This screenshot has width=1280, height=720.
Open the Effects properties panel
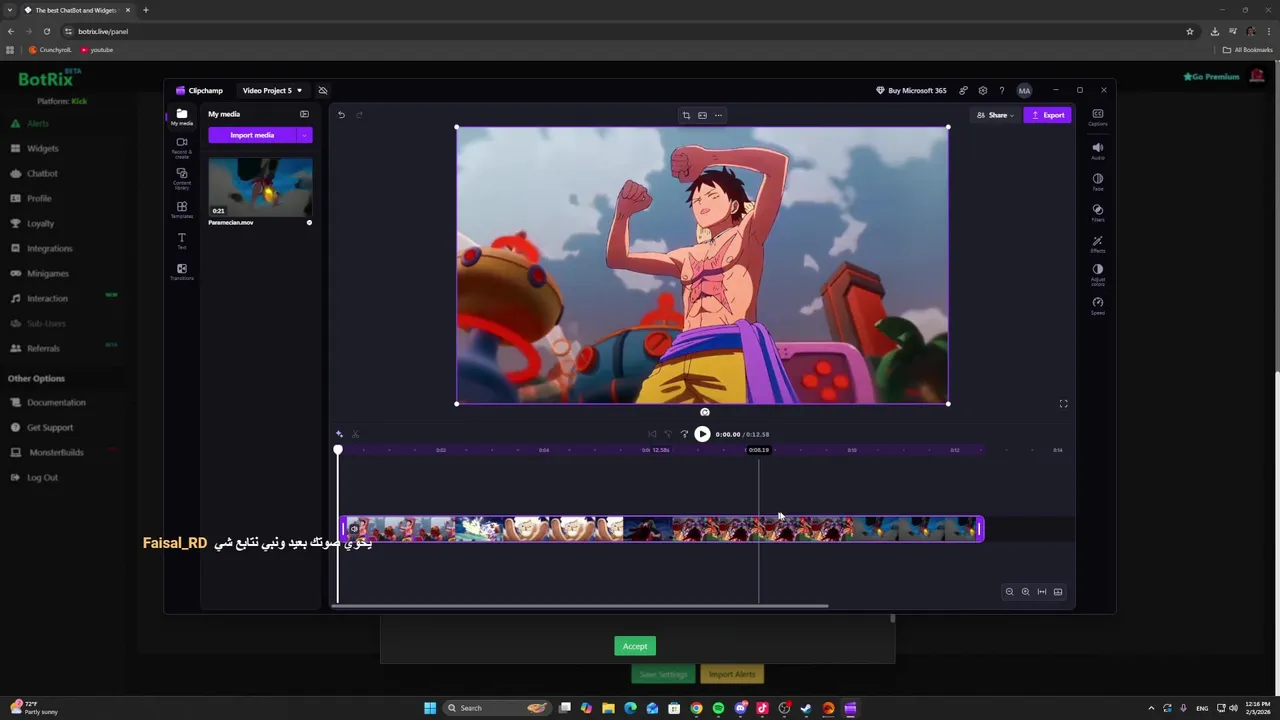1097,244
